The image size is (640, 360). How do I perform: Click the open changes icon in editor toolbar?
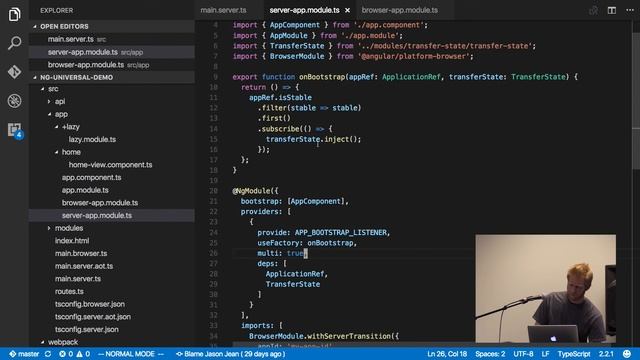(x=593, y=10)
